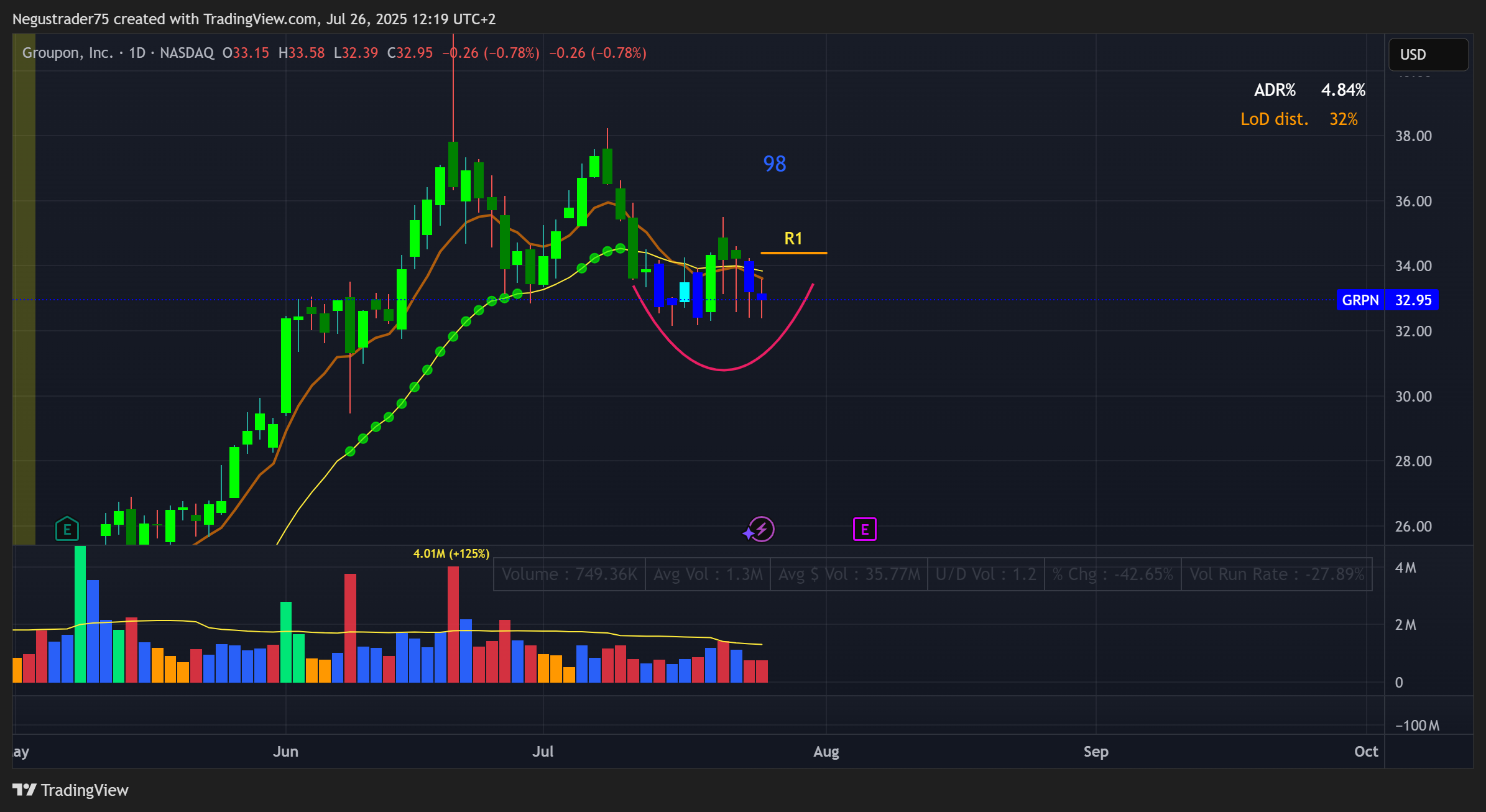Click the Groupon, Inc. symbol title

(68, 53)
